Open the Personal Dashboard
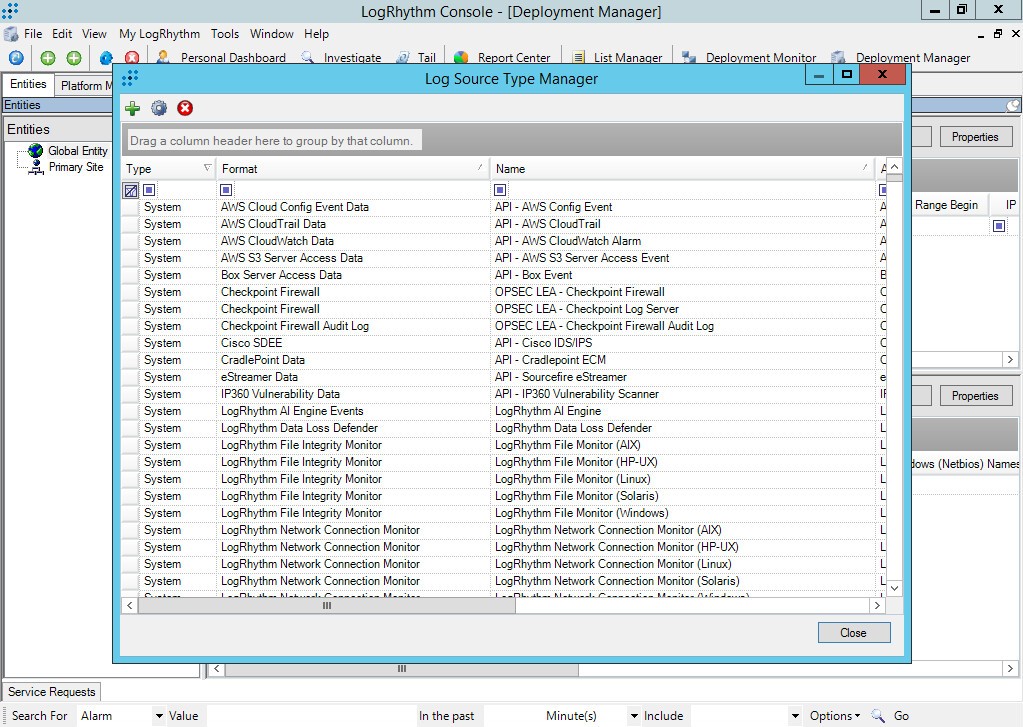This screenshot has height=727, width=1023. click(x=232, y=57)
